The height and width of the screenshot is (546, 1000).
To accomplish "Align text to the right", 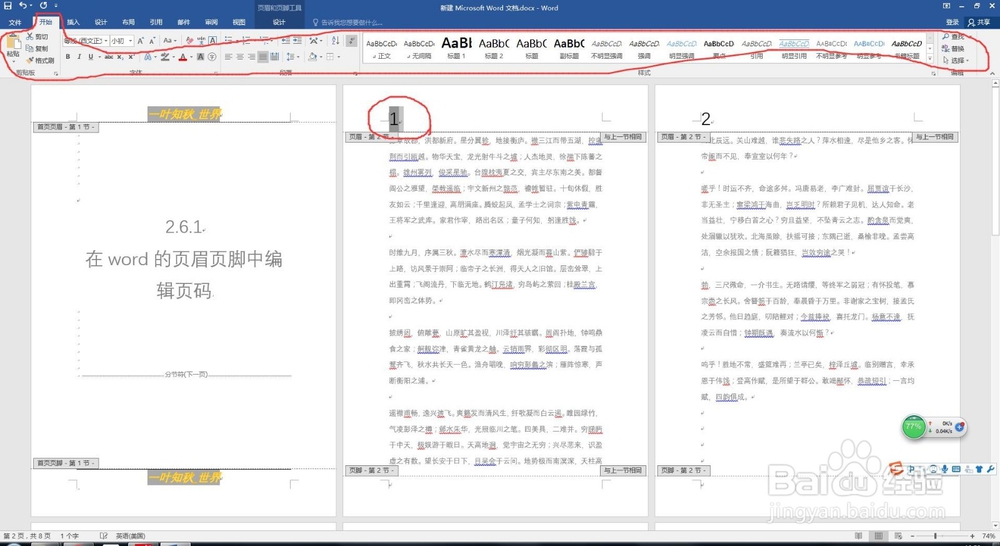I will coord(251,57).
